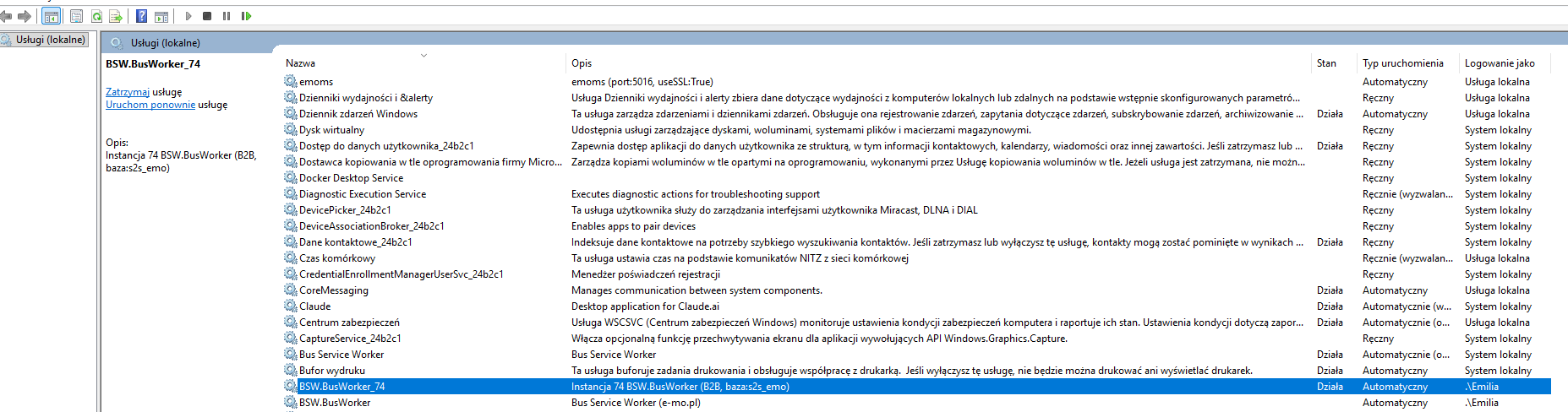
Task: Select the Dane kontaktowe_24b2c1 service
Action: 355,242
